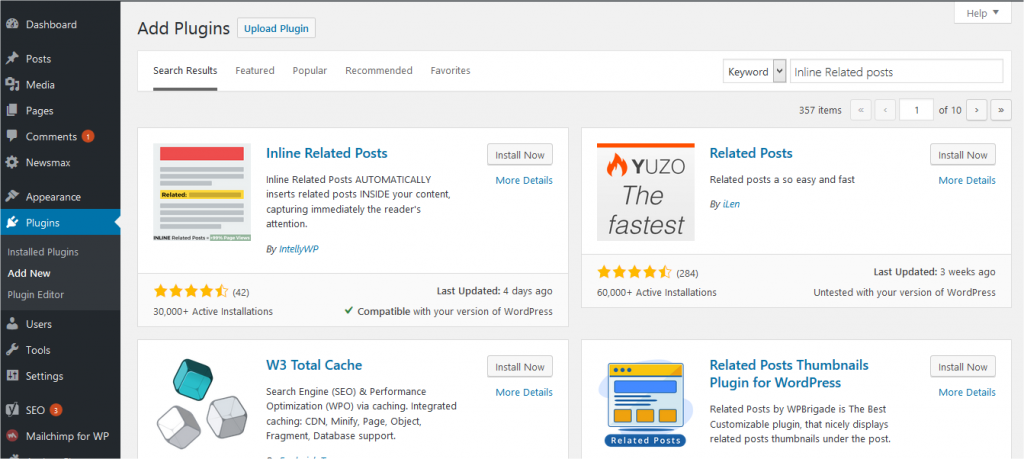Install the Inline Related Posts plugin
The image size is (1024, 459).
tap(520, 155)
